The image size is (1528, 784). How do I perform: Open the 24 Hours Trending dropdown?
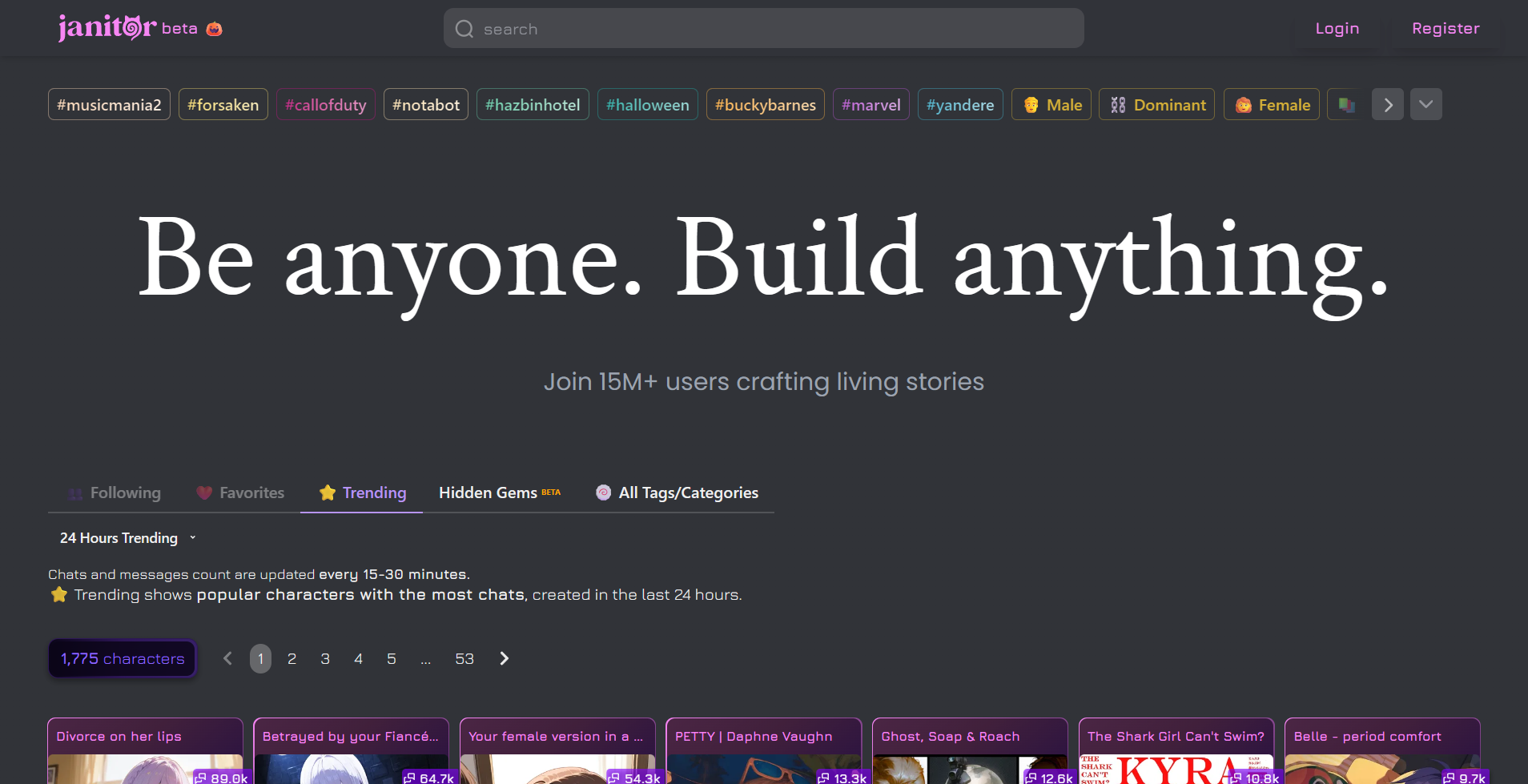coord(127,538)
